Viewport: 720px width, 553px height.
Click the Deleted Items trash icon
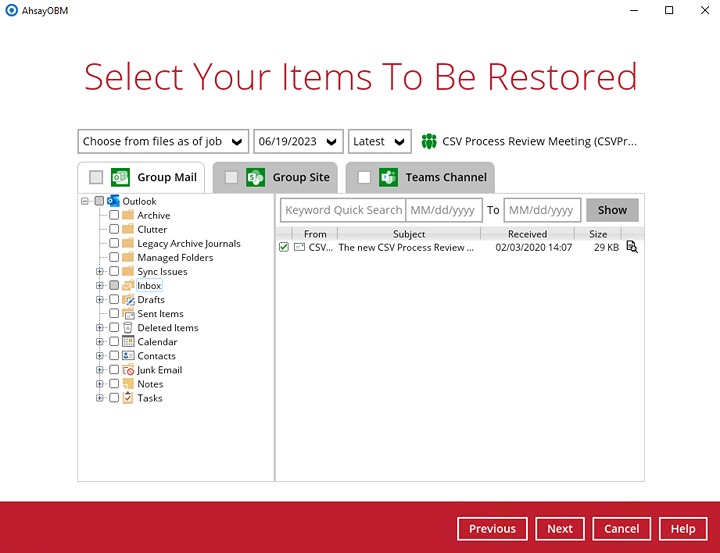click(x=128, y=328)
